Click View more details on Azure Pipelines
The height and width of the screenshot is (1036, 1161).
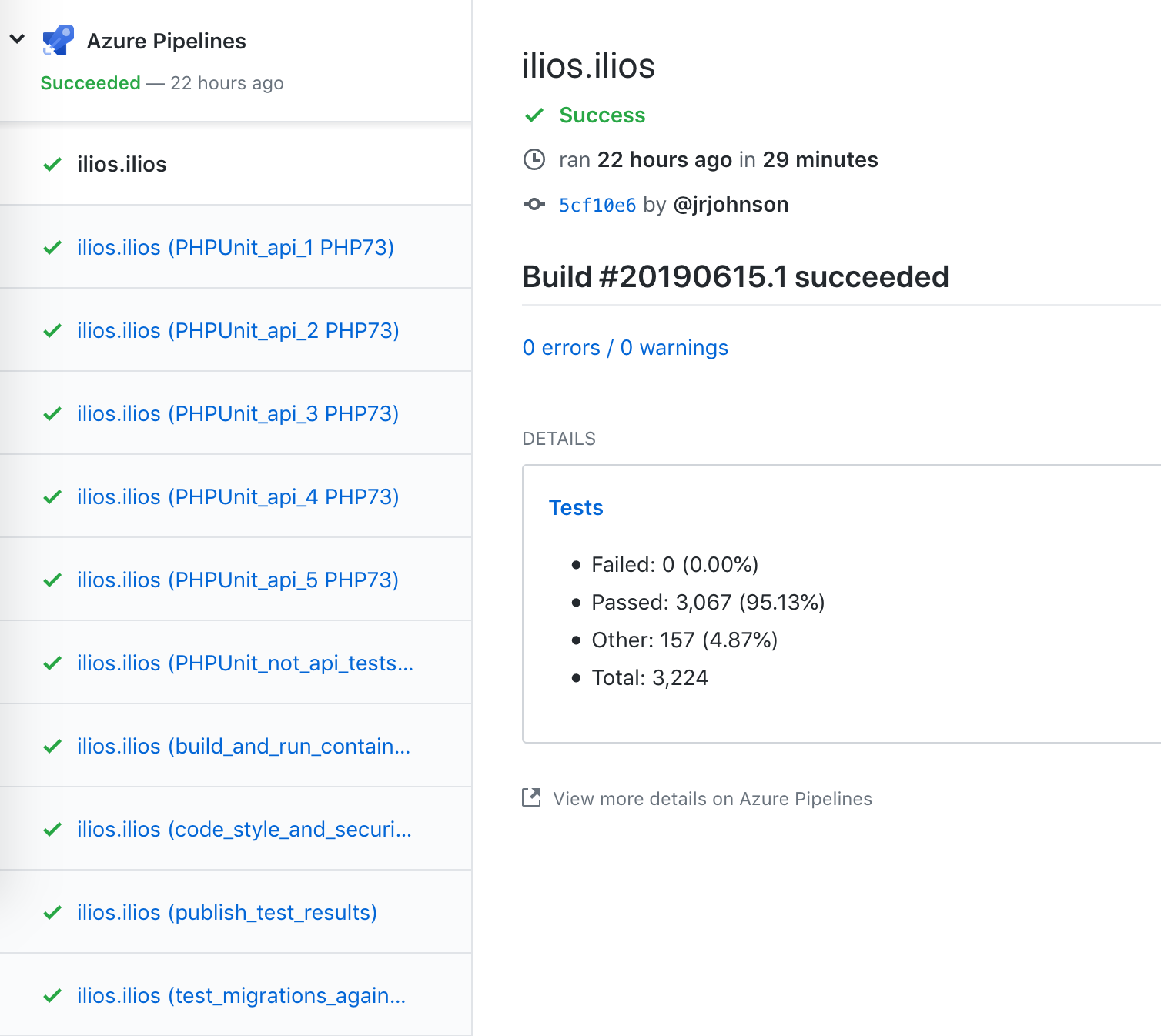click(711, 798)
